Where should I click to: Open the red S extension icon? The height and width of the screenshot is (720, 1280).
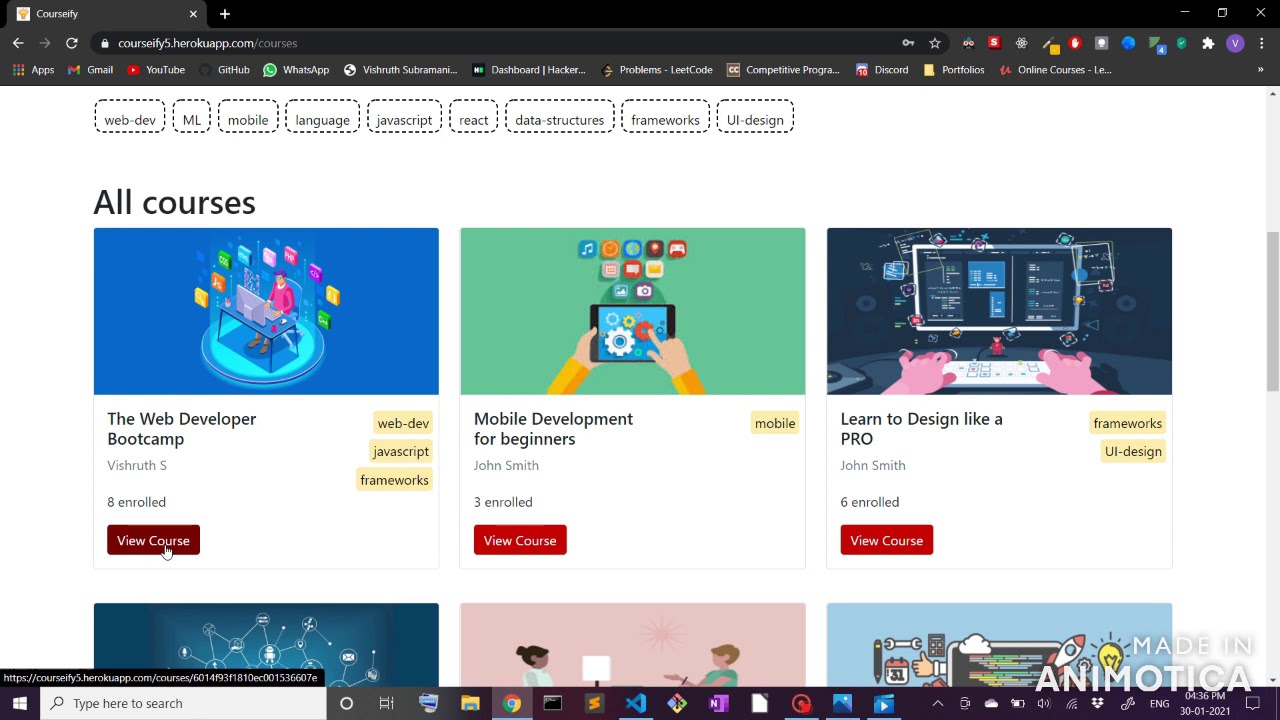tap(994, 43)
